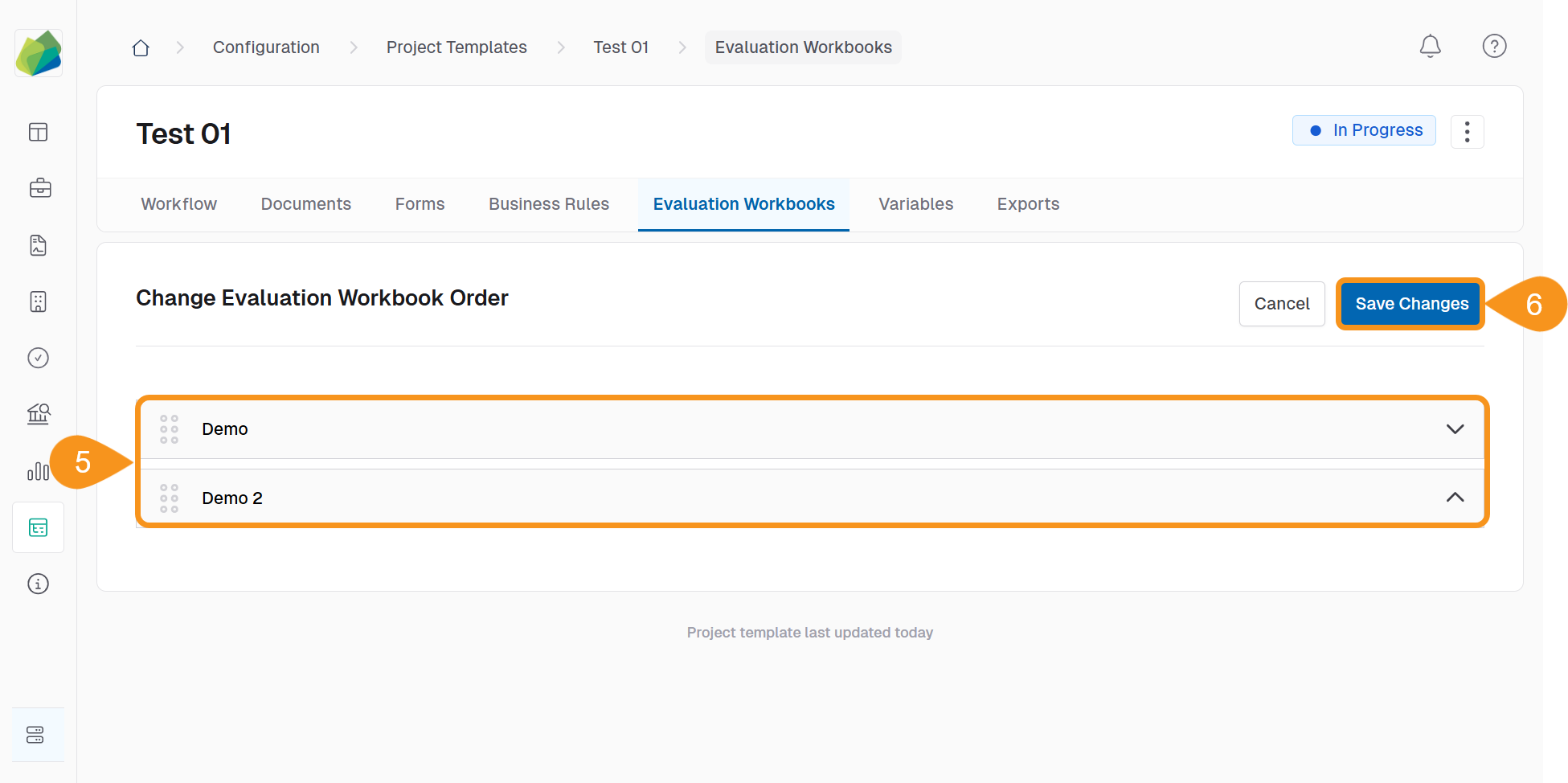The height and width of the screenshot is (783, 1568).
Task: Open the contract document icon in sidebar
Action: click(x=38, y=245)
